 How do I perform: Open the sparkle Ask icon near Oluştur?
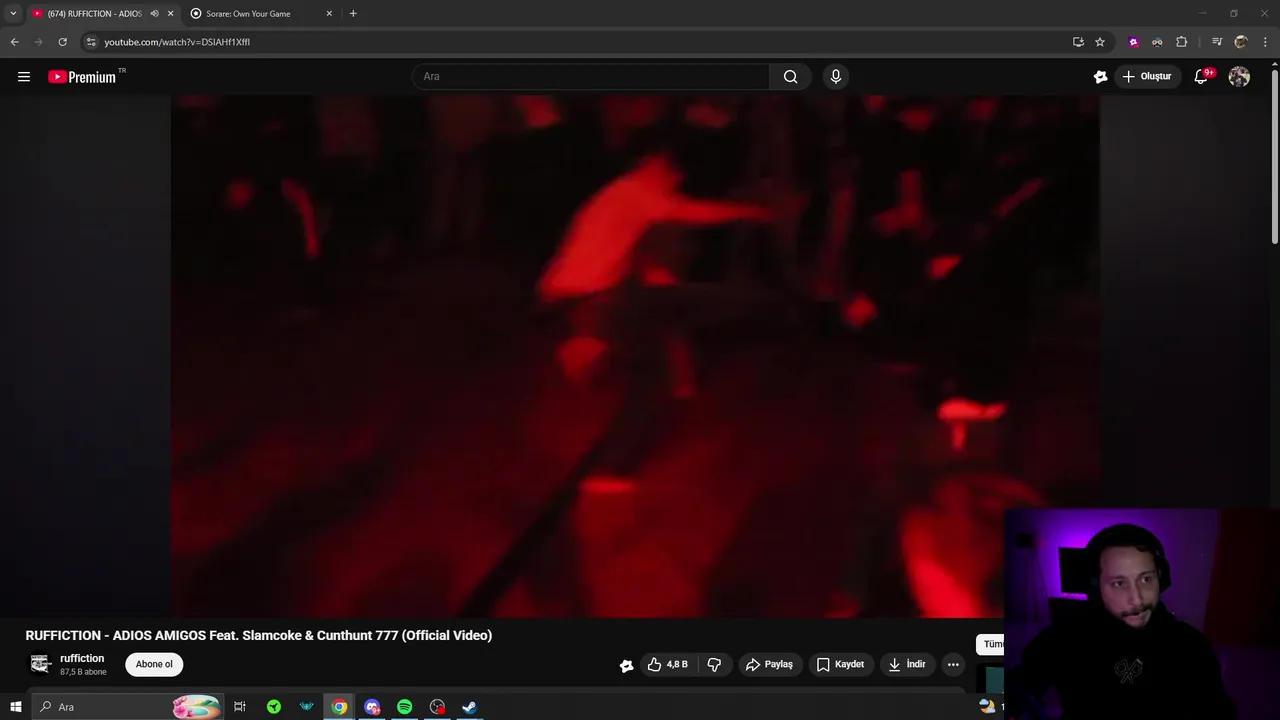pos(1101,77)
